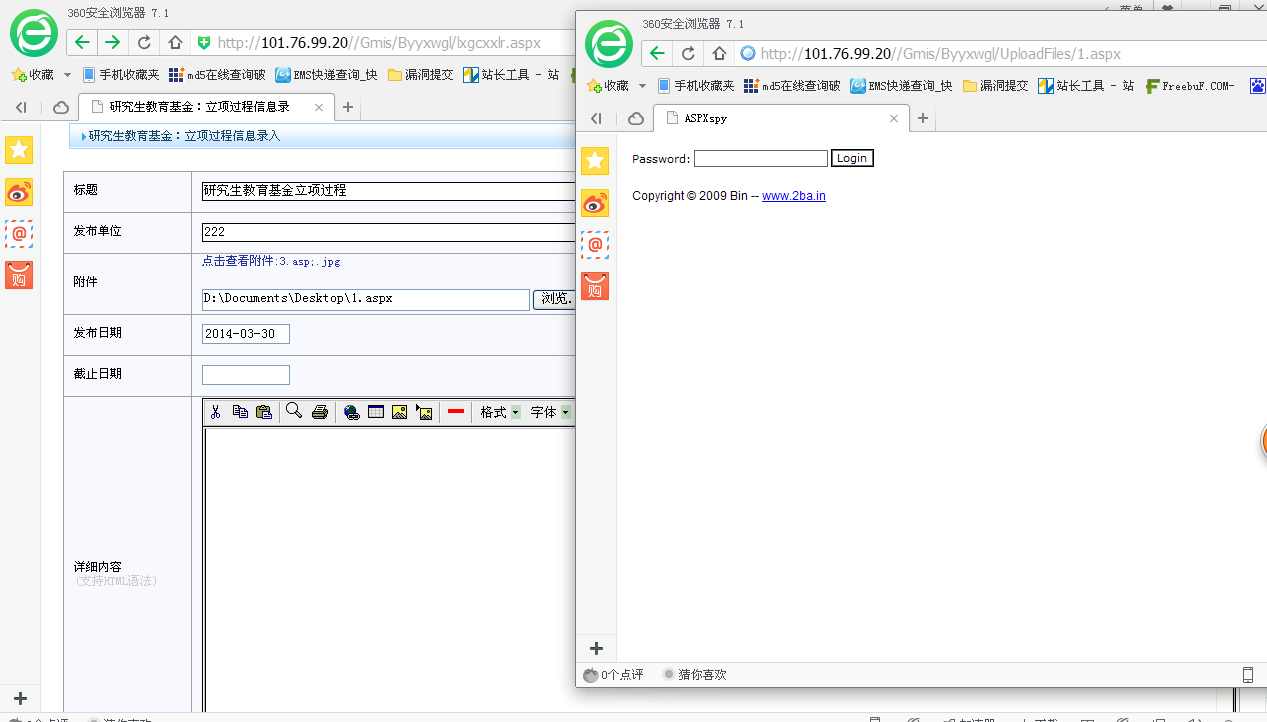Reload the 1.aspx page in ASPXspy window
Viewport: 1267px width, 722px height.
click(x=688, y=53)
